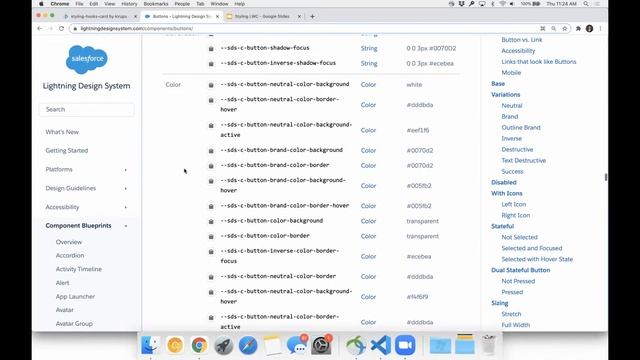Go to the Accordion blueprint
The width and height of the screenshot is (640, 360).
70,256
